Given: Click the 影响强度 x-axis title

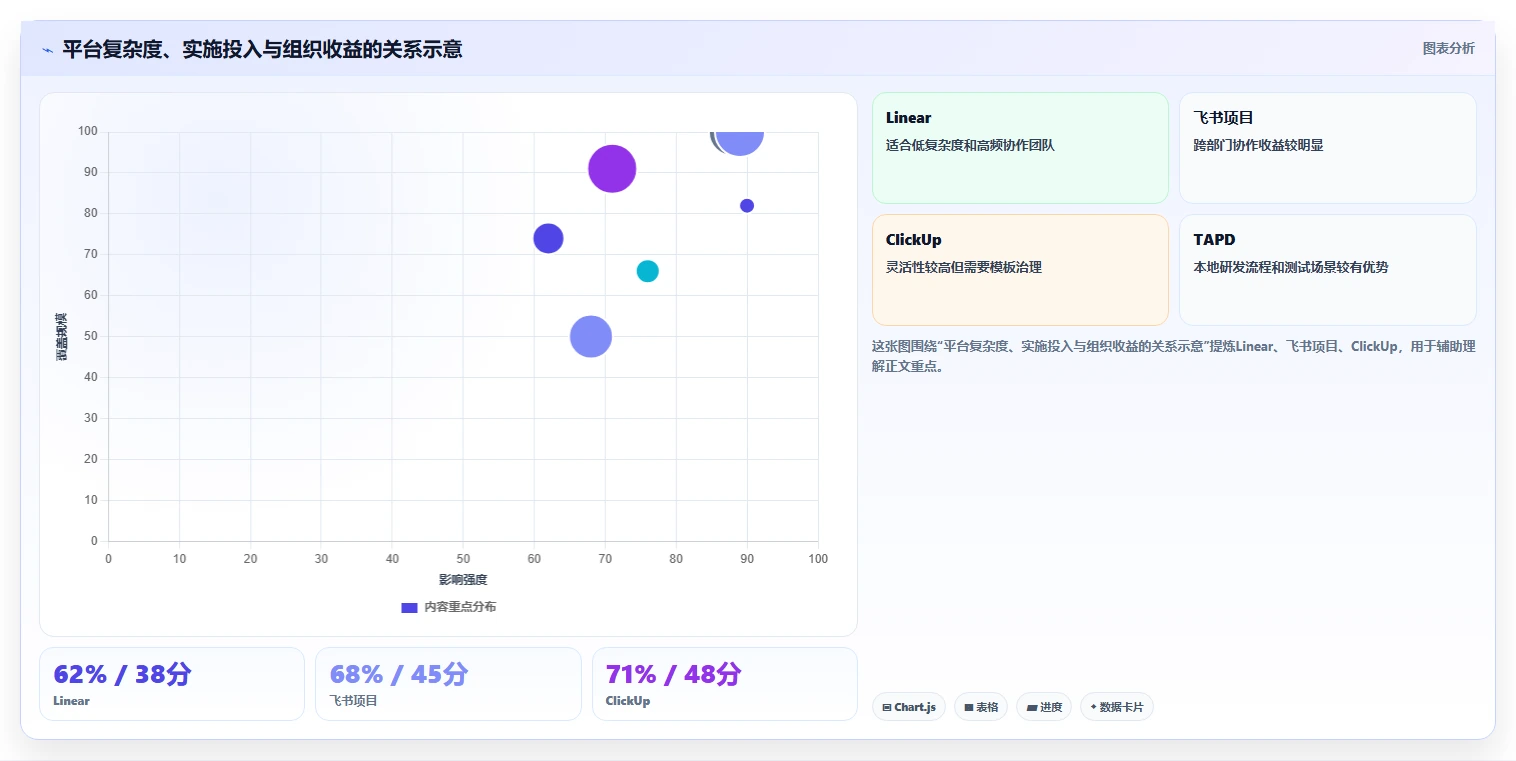Looking at the screenshot, I should pos(463,580).
